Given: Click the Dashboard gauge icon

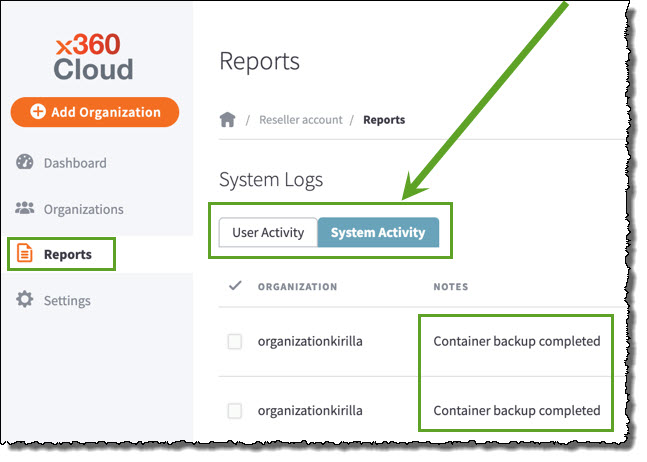Looking at the screenshot, I should coord(24,162).
